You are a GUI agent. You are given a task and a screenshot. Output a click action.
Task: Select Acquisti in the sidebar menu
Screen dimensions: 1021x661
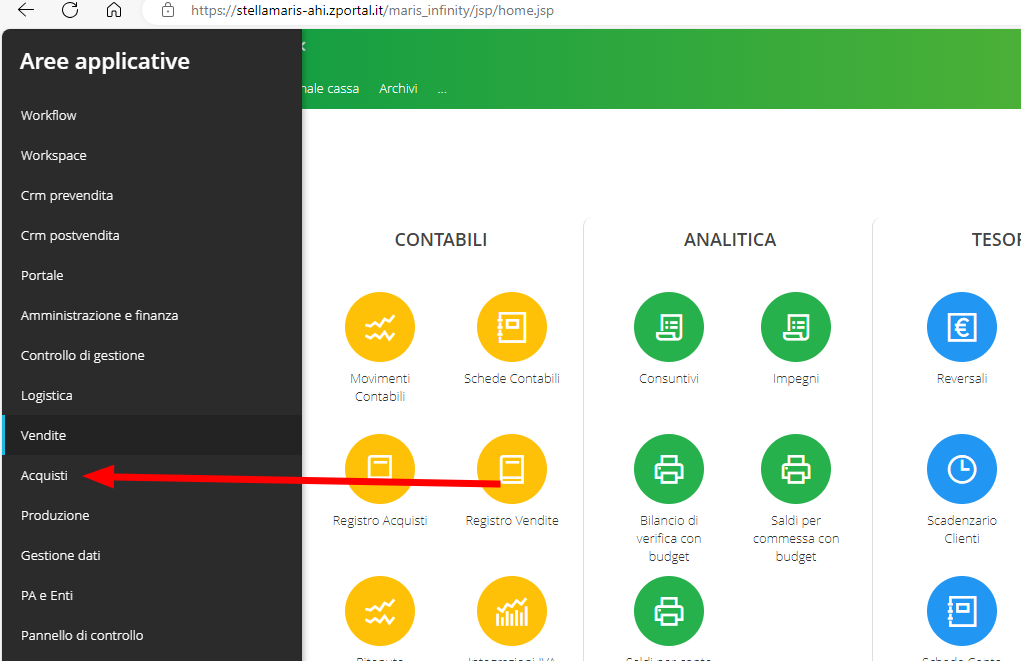coord(45,476)
